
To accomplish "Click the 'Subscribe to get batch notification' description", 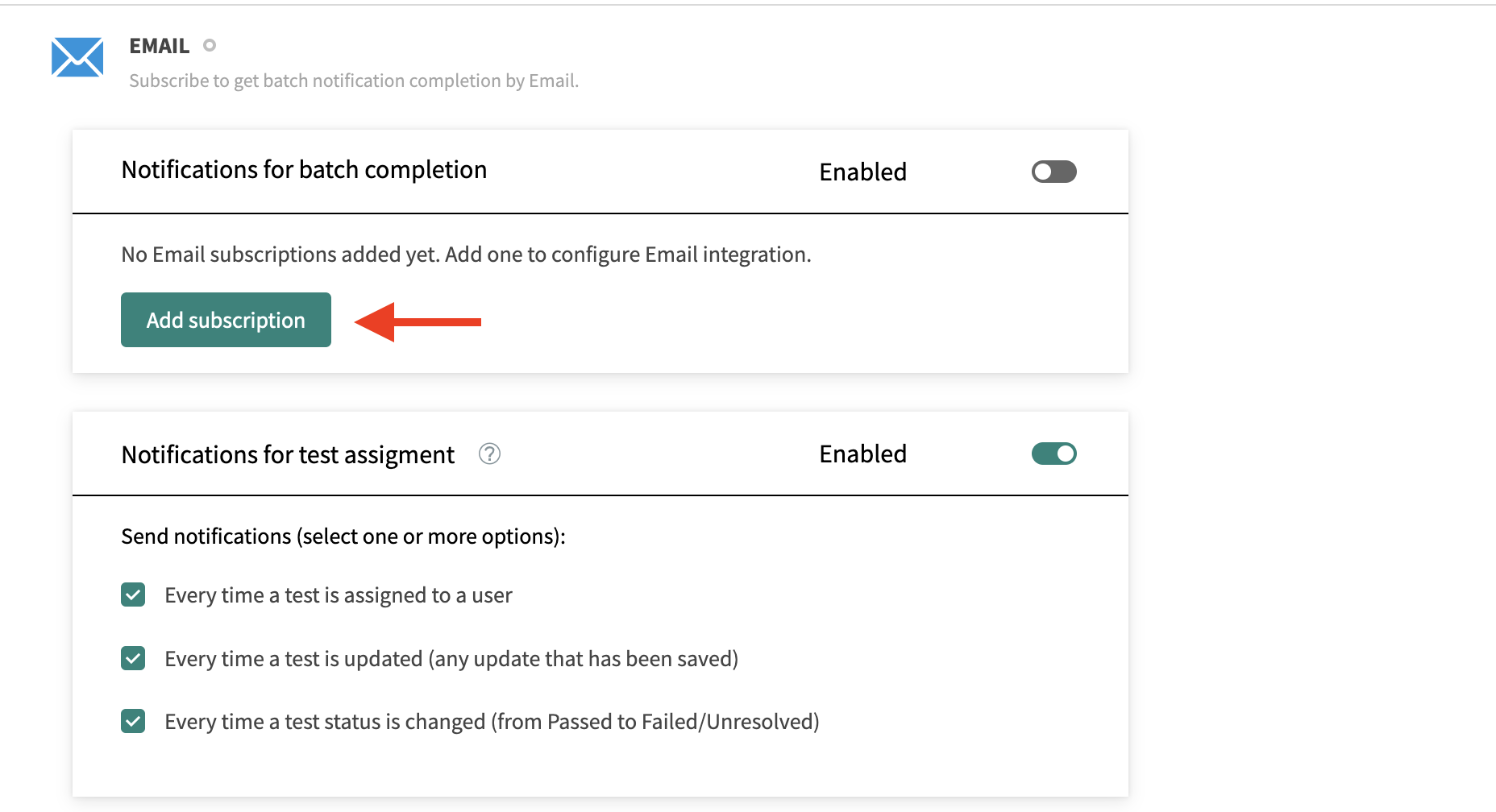I will tap(354, 81).
